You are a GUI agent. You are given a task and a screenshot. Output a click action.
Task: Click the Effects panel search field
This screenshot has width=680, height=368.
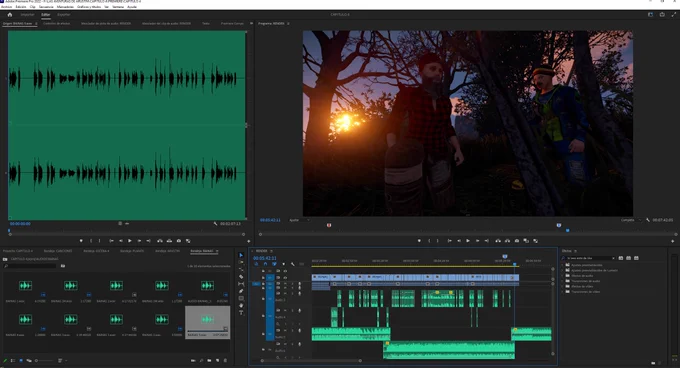[x=588, y=258]
